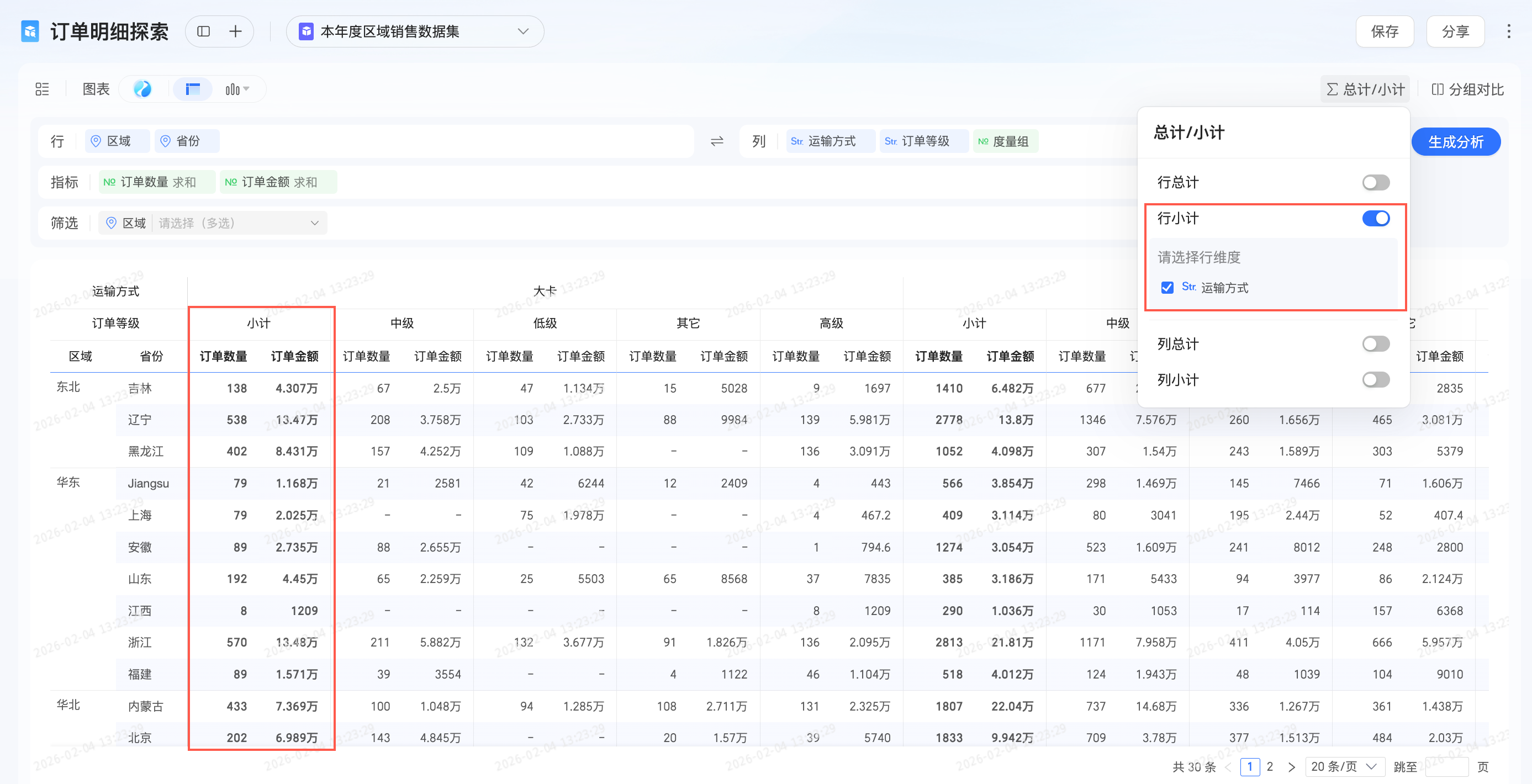Select the blue pie chart type icon
The width and height of the screenshot is (1532, 784).
(x=142, y=89)
